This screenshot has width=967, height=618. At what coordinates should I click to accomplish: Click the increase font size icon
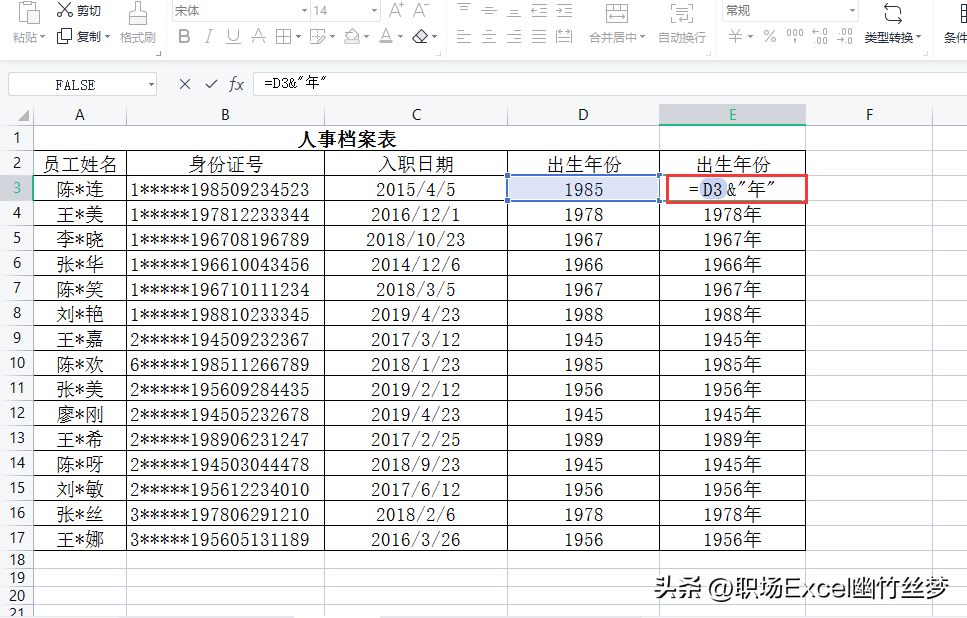click(x=396, y=10)
